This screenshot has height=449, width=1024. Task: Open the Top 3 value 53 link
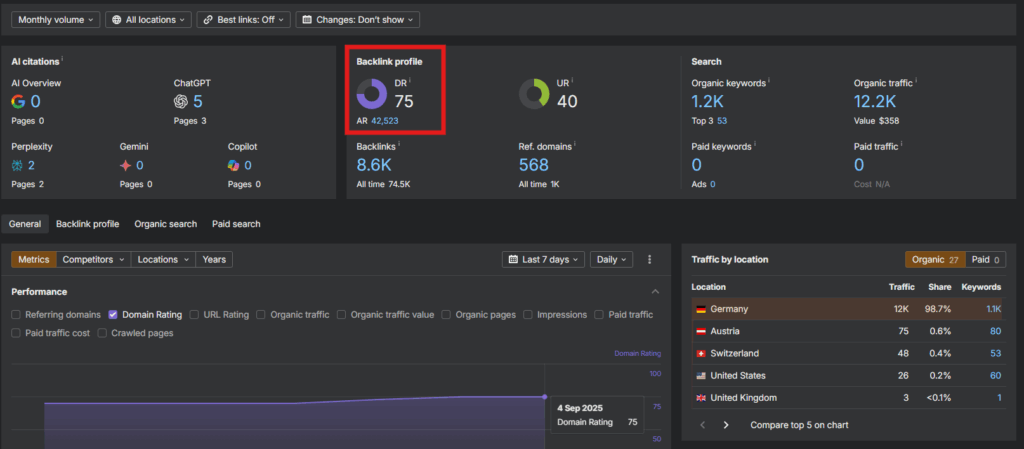pos(722,121)
